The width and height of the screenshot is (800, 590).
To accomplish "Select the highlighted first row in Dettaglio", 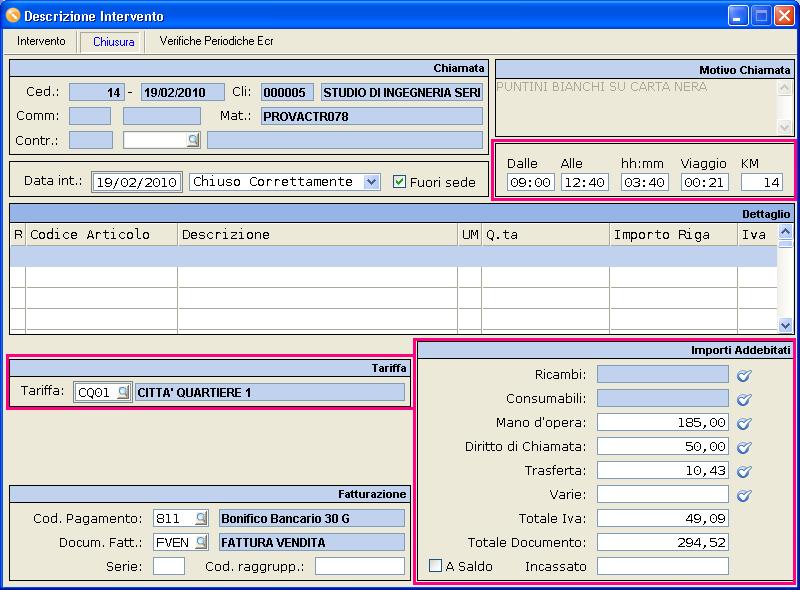I will pyautogui.click(x=394, y=256).
